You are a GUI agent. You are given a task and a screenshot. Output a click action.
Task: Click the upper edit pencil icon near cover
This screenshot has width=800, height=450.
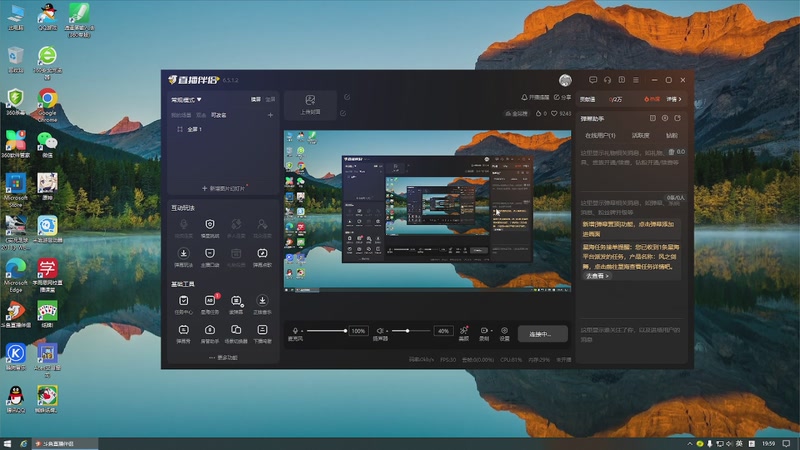347,97
